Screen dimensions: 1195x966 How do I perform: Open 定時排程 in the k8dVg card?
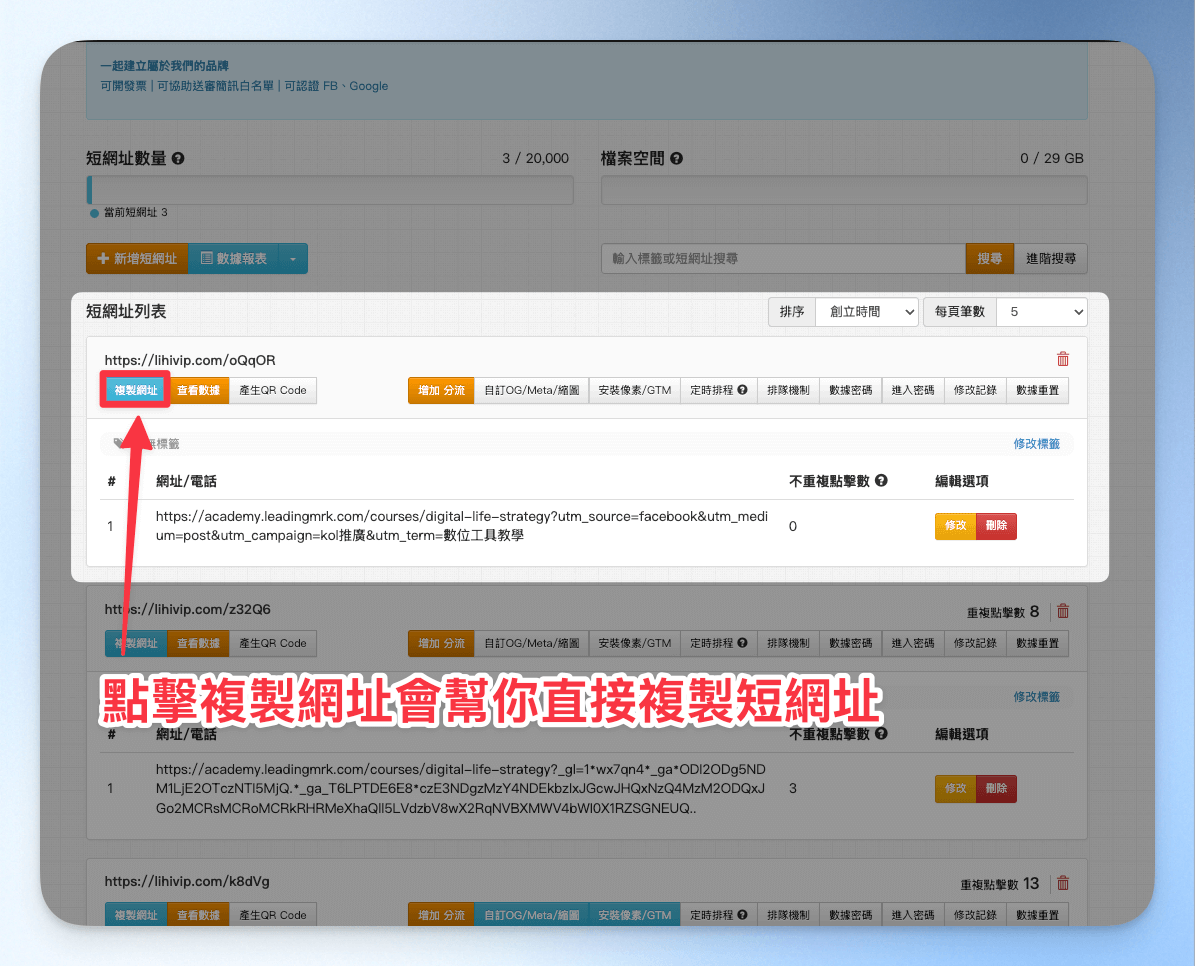coord(719,914)
